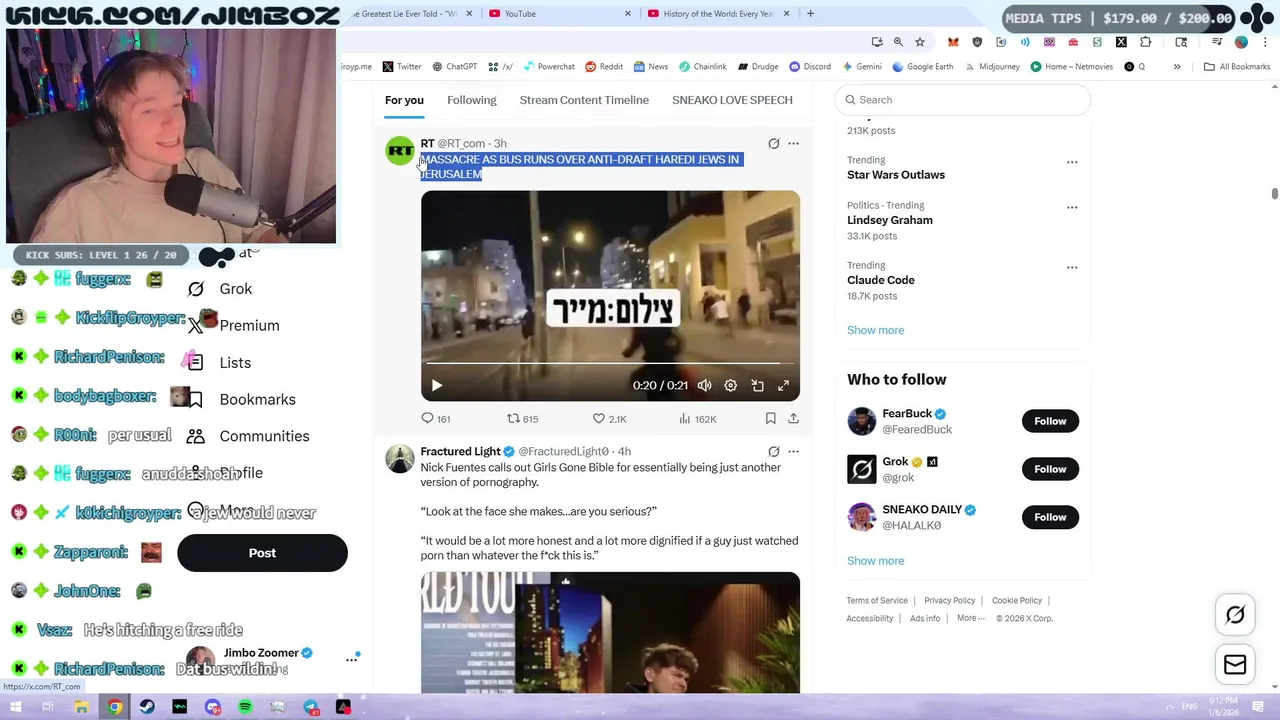Switch to the YouTube browser tab
This screenshot has height=720, width=1280.
coord(559,13)
